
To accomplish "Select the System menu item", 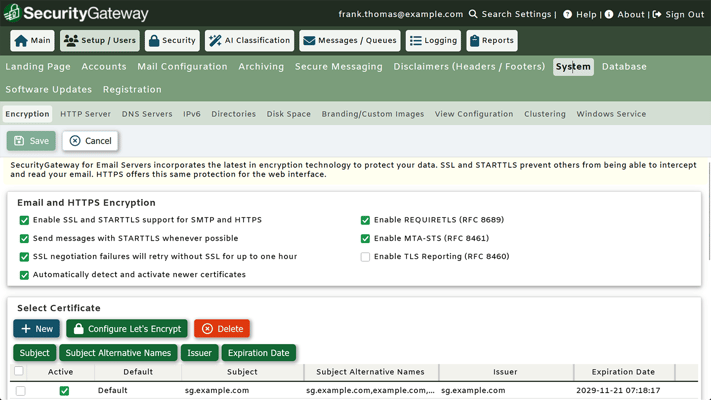I will click(573, 67).
